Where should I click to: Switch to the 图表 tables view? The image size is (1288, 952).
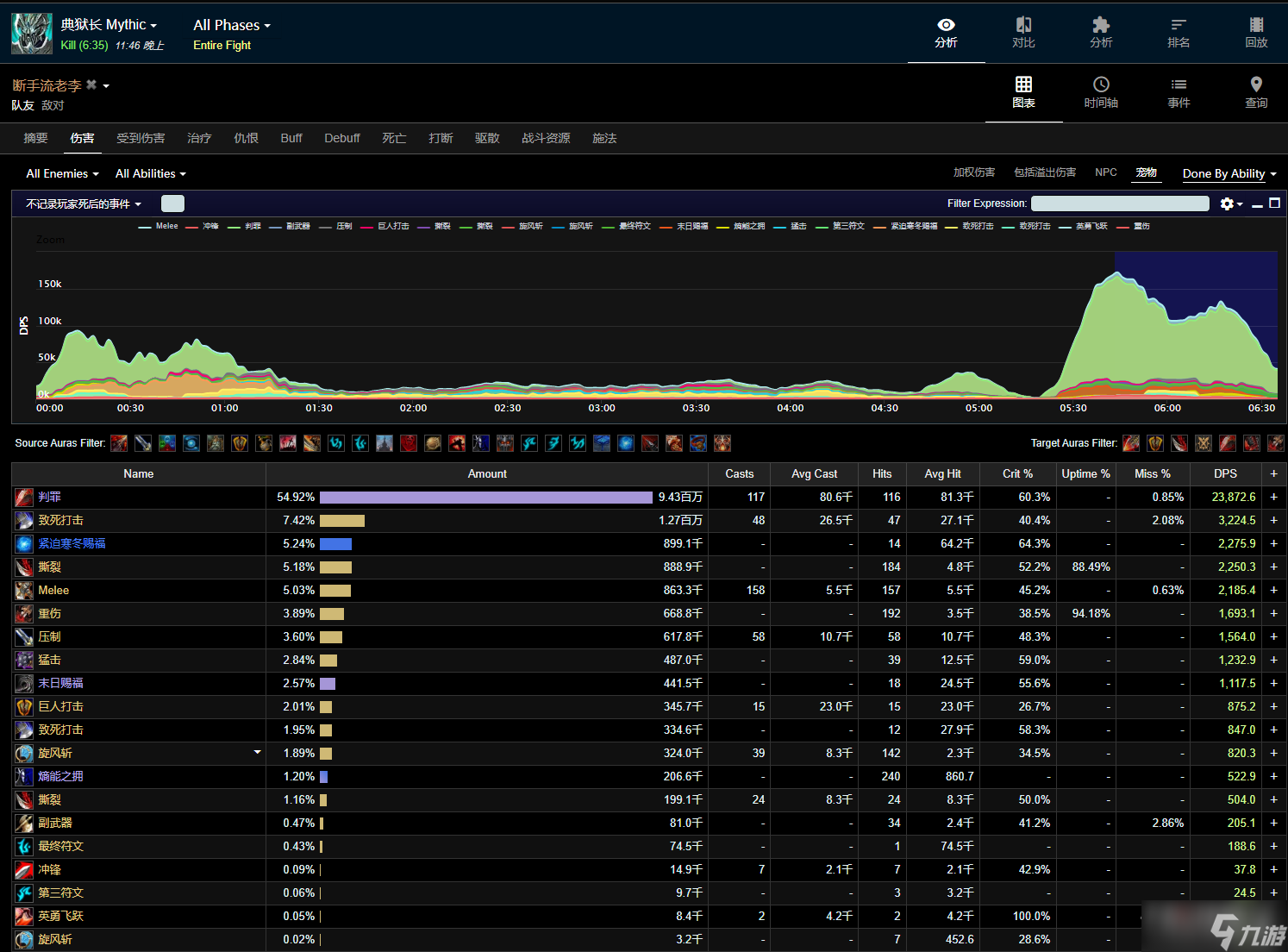pyautogui.click(x=1023, y=92)
